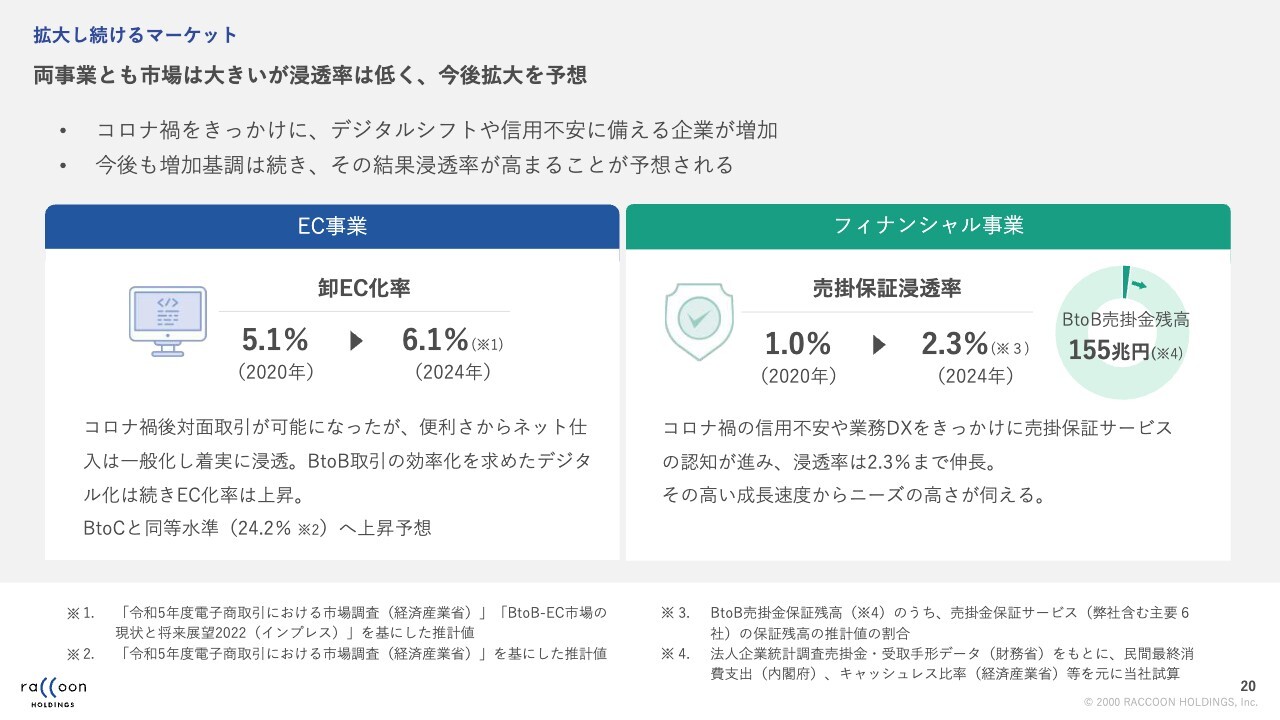Click small green arrow on donut chart
This screenshot has width=1280, height=720.
1138,286
